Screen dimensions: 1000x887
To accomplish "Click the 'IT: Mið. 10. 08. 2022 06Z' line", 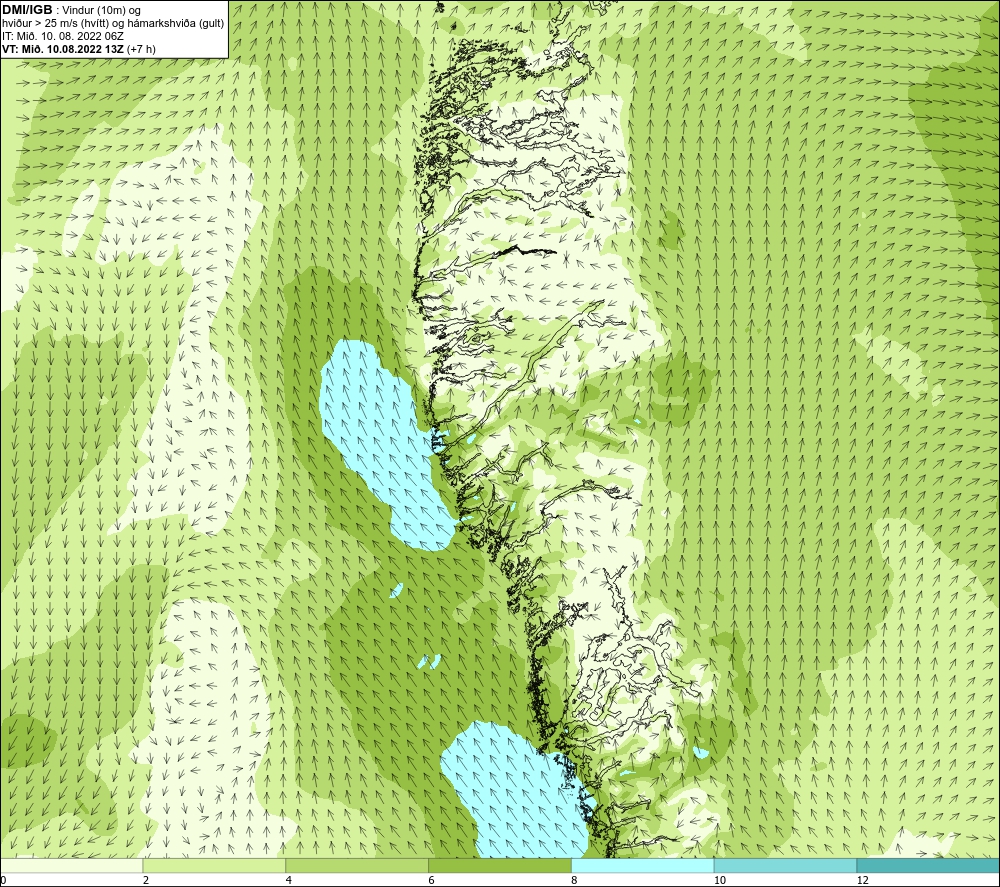I will click(x=62, y=36).
